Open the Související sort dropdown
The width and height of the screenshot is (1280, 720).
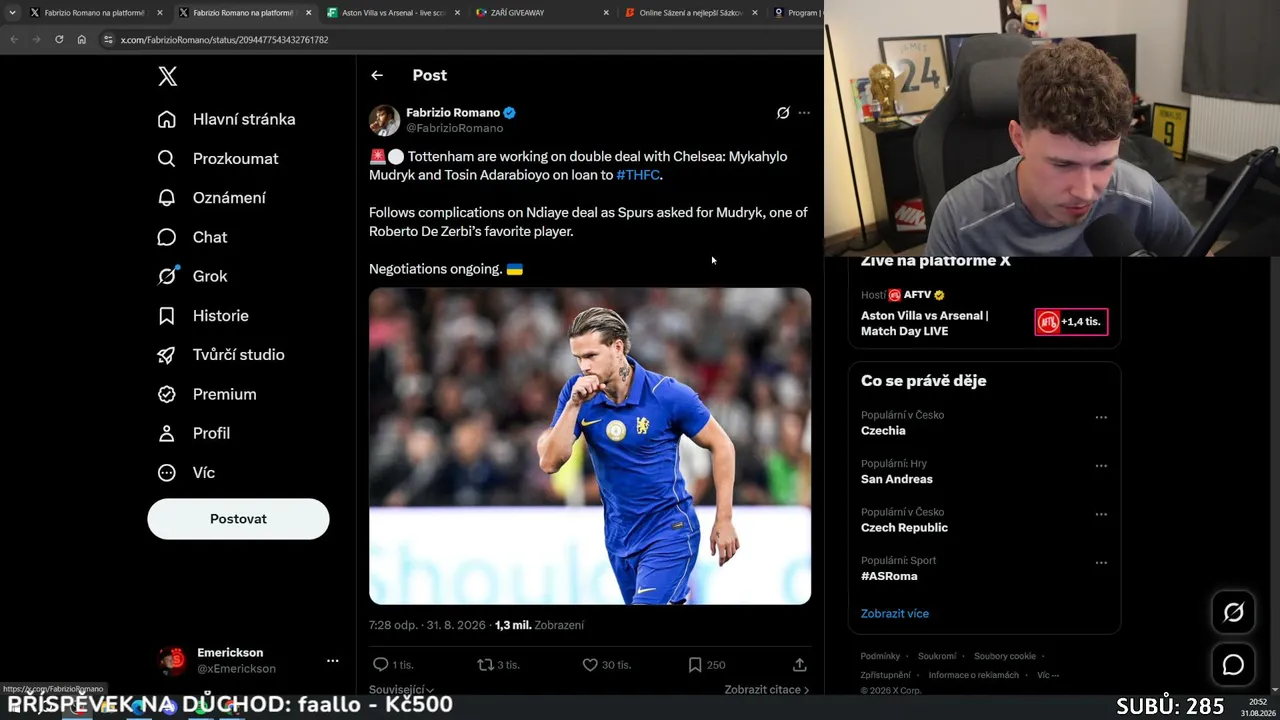pos(402,689)
